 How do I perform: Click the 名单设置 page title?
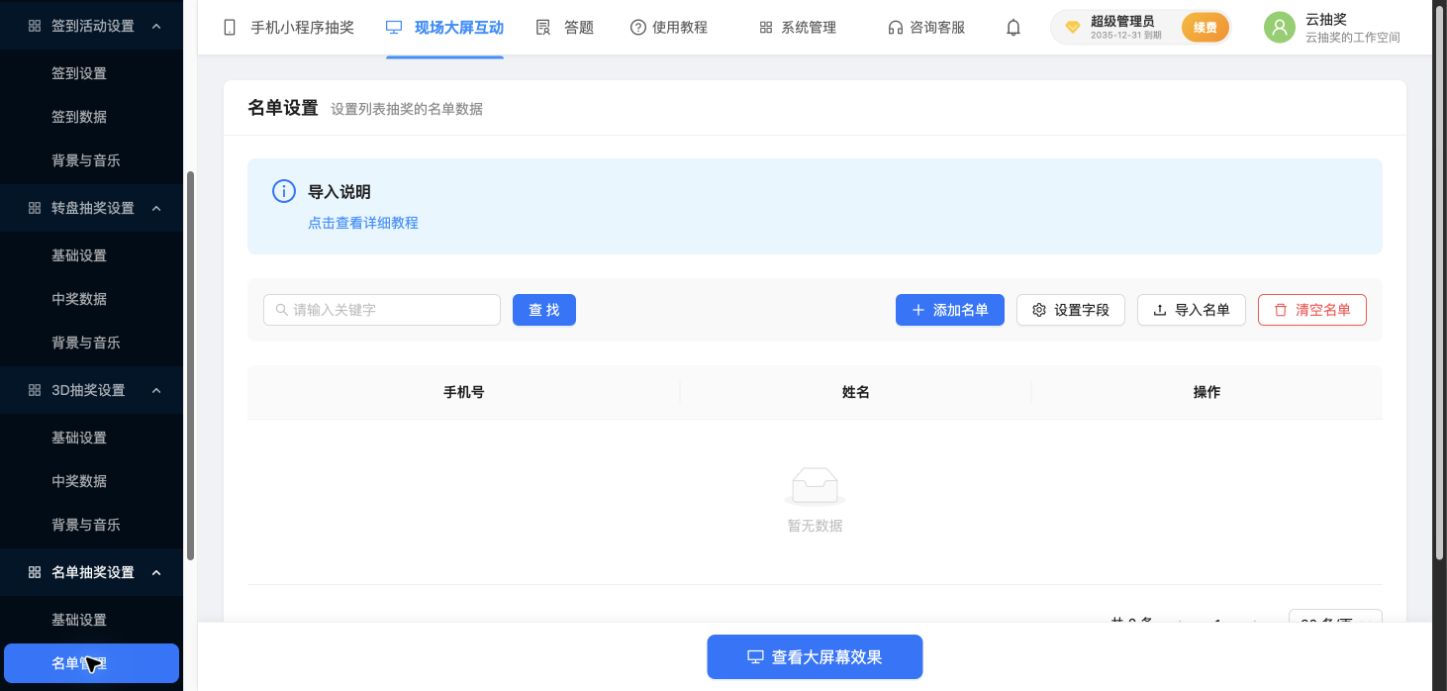pyautogui.click(x=283, y=108)
